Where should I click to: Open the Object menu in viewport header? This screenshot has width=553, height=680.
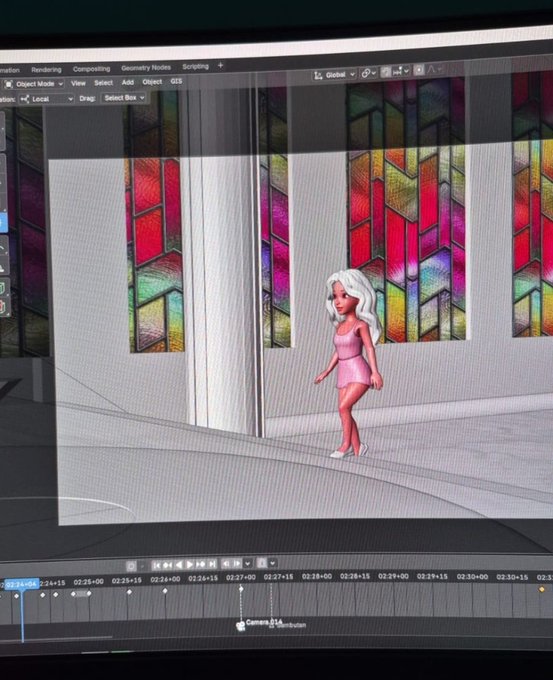[x=152, y=82]
